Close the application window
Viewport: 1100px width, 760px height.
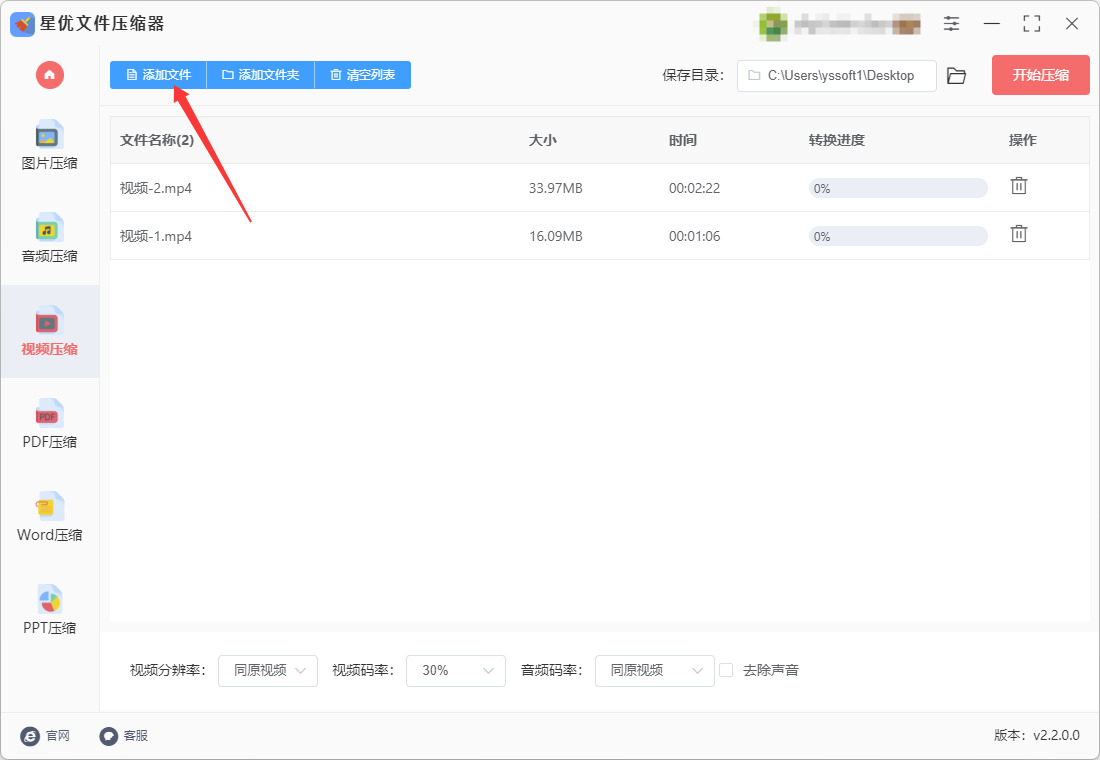[x=1072, y=24]
